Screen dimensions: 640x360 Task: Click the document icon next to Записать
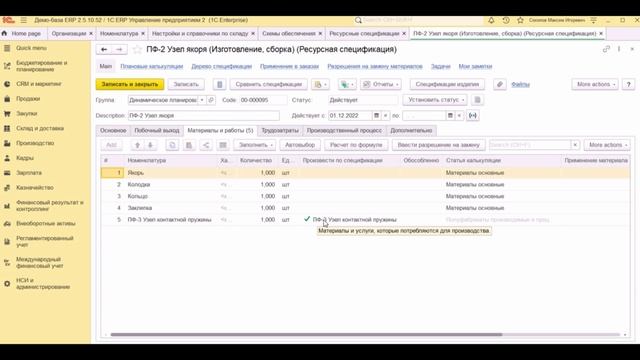tap(219, 84)
